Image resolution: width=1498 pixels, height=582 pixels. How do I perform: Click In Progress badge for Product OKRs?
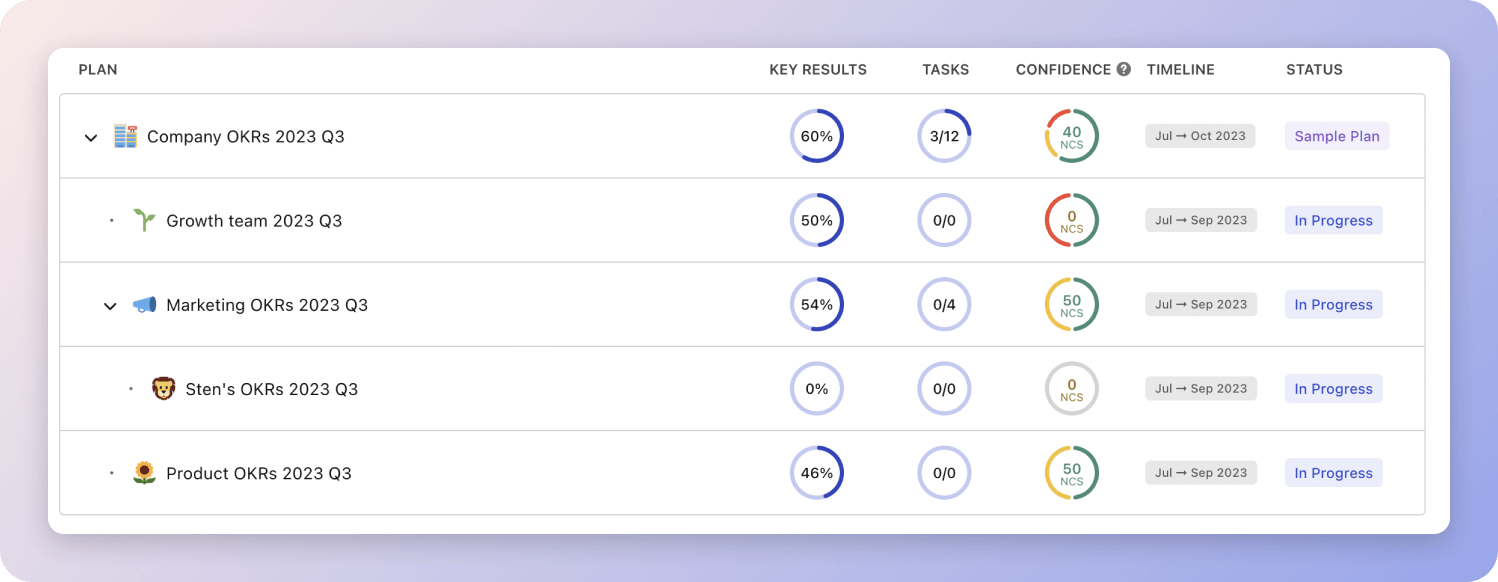pyautogui.click(x=1333, y=473)
